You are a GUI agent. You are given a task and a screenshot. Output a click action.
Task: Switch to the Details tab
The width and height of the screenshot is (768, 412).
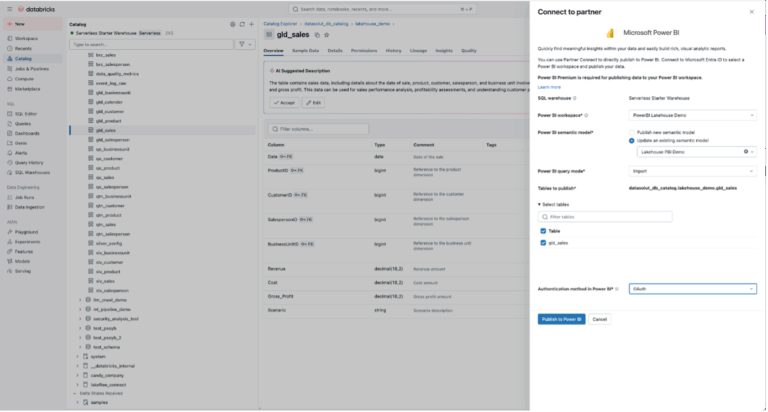pyautogui.click(x=335, y=50)
